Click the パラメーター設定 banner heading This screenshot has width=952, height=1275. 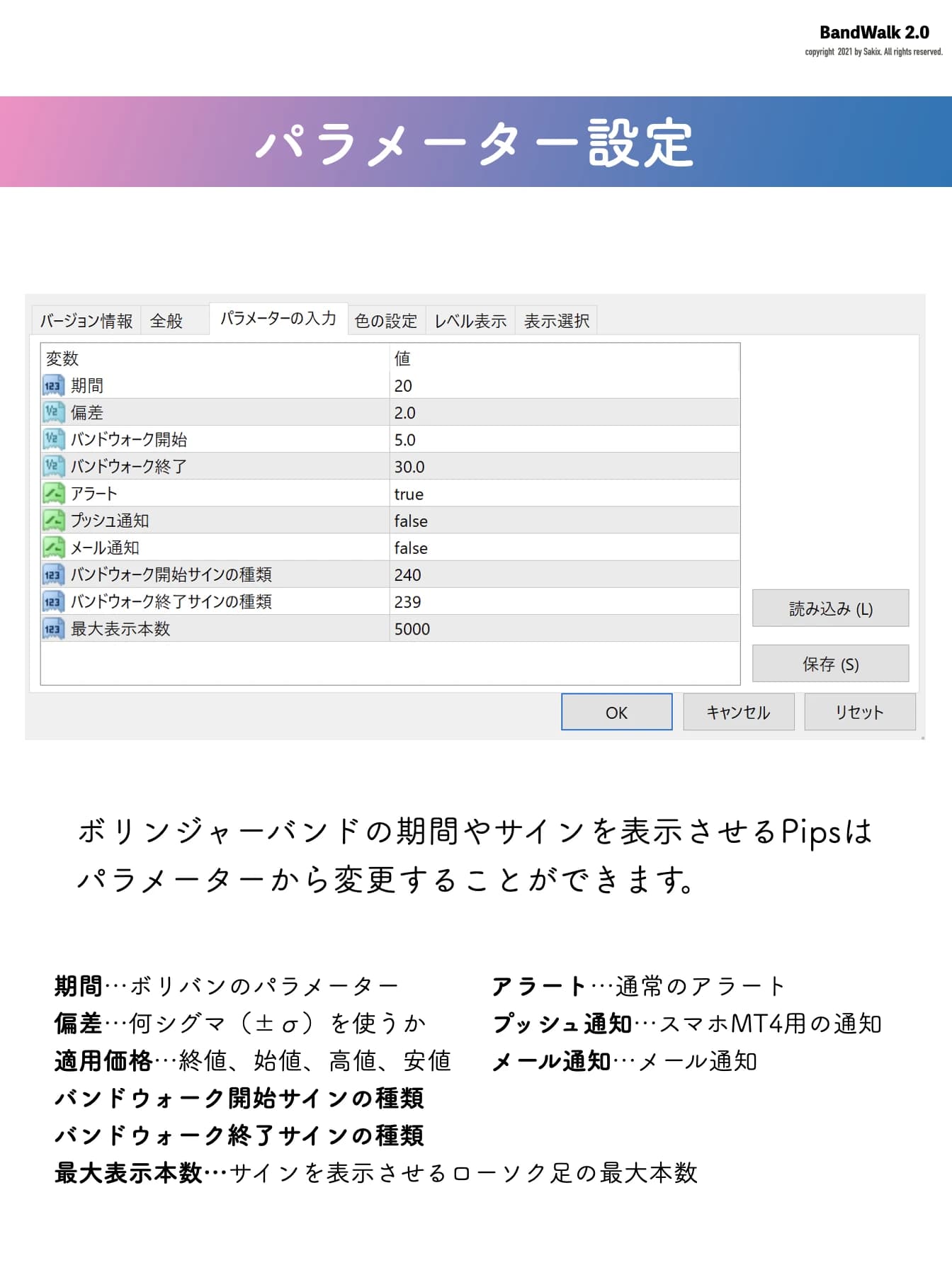click(475, 142)
